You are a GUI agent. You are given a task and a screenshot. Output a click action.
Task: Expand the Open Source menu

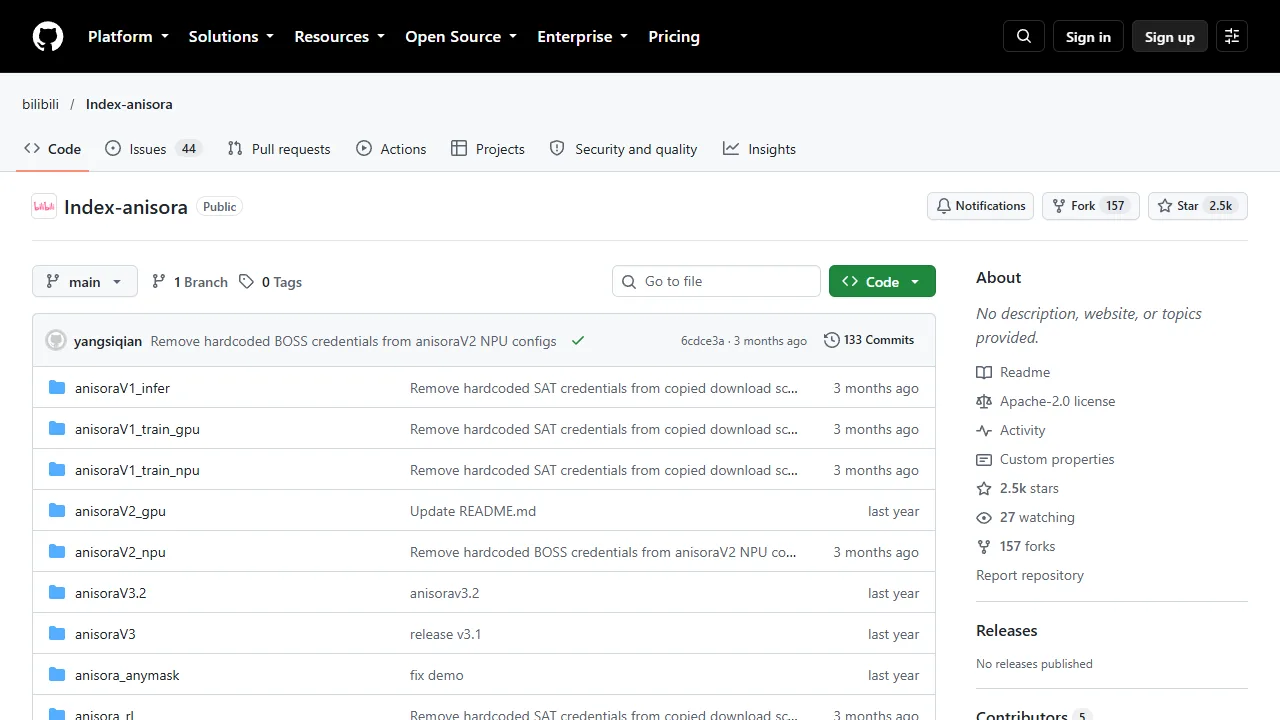click(461, 37)
